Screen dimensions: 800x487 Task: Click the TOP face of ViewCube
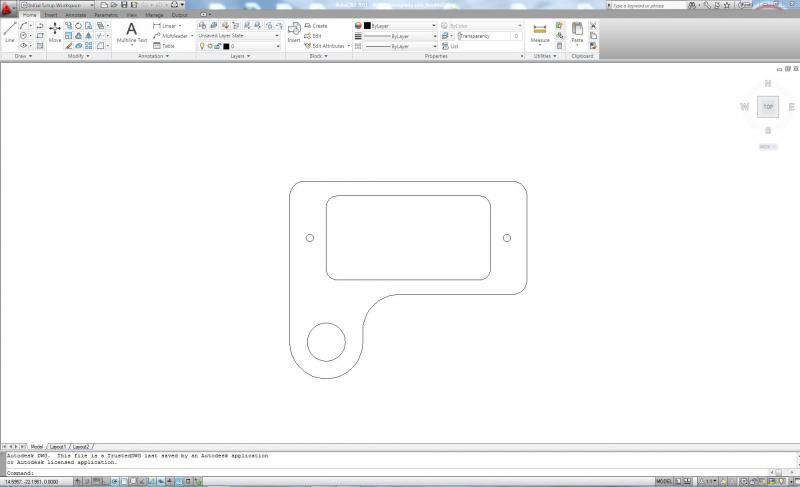pos(768,106)
